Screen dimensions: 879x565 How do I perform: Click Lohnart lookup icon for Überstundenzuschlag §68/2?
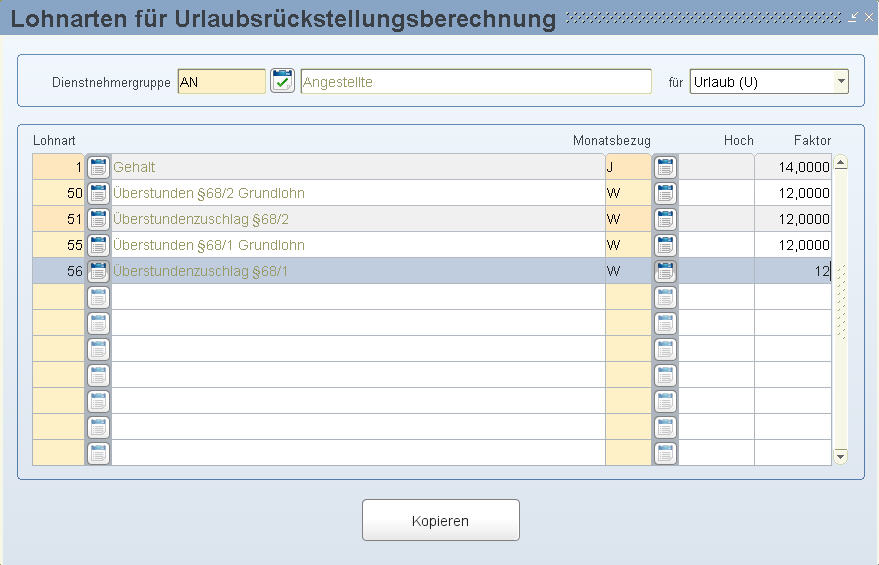pos(98,219)
